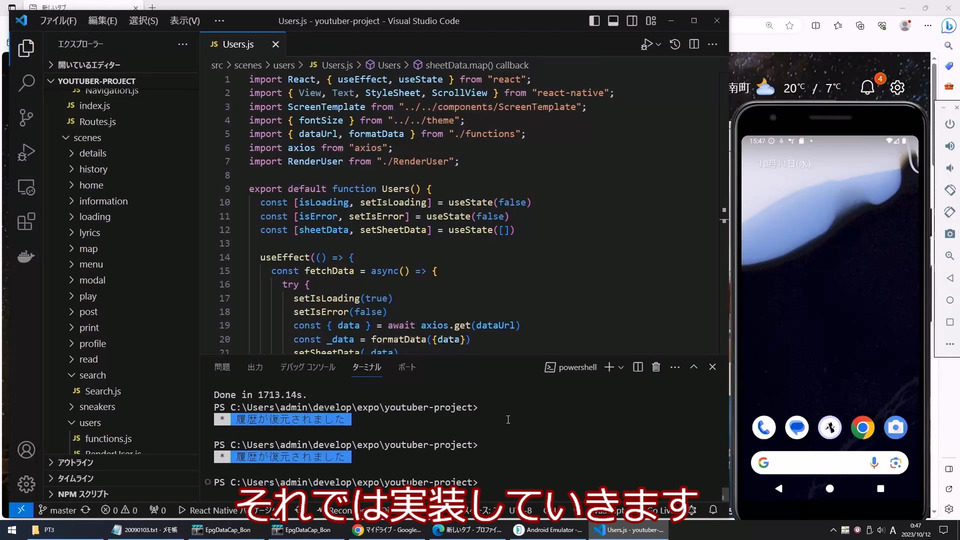Click Customize Layout icon in title bar
This screenshot has width=960, height=540.
click(651, 20)
